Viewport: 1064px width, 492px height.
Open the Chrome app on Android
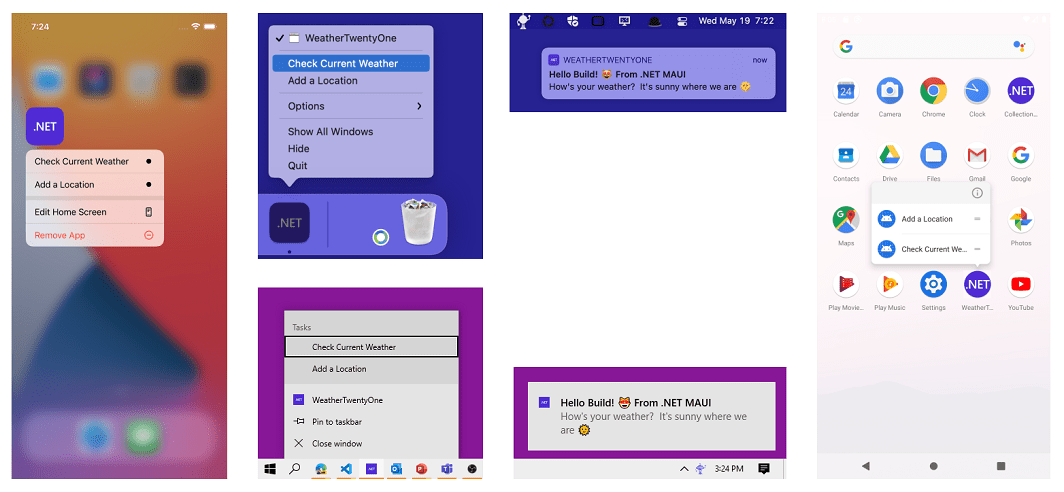(x=933, y=91)
